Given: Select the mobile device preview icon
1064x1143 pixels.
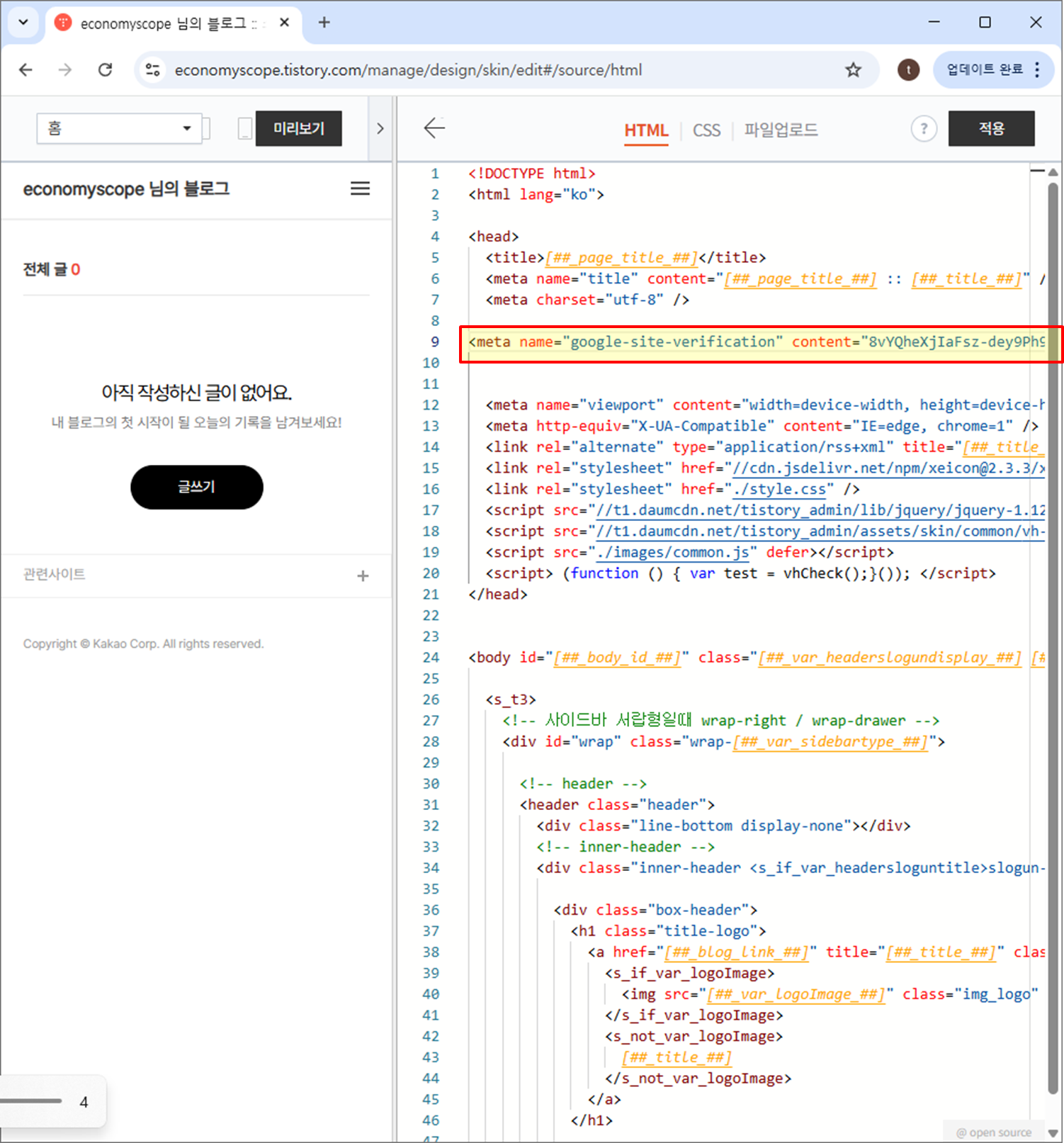Looking at the screenshot, I should 245,128.
